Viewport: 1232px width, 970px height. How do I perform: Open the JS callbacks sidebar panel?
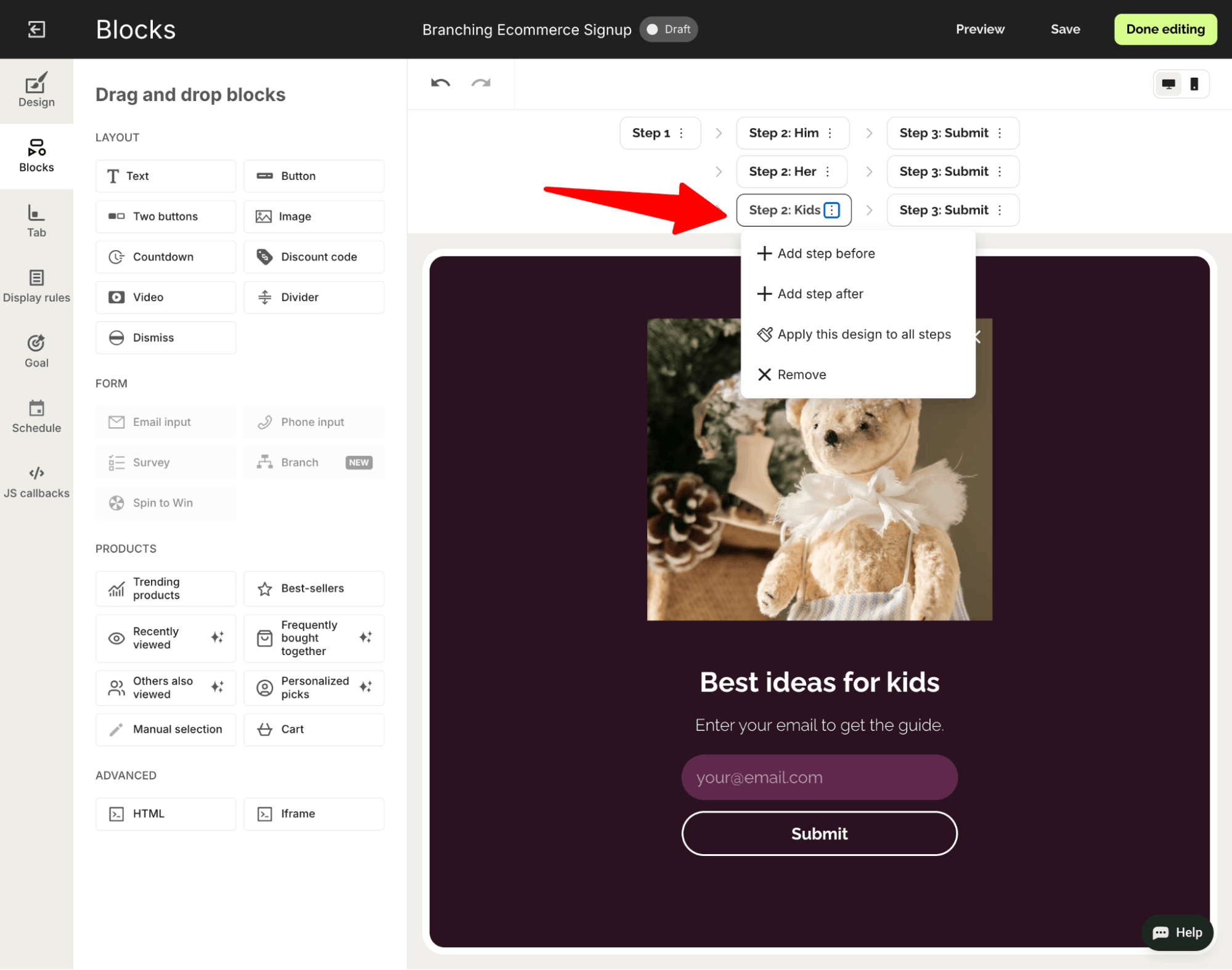click(36, 482)
